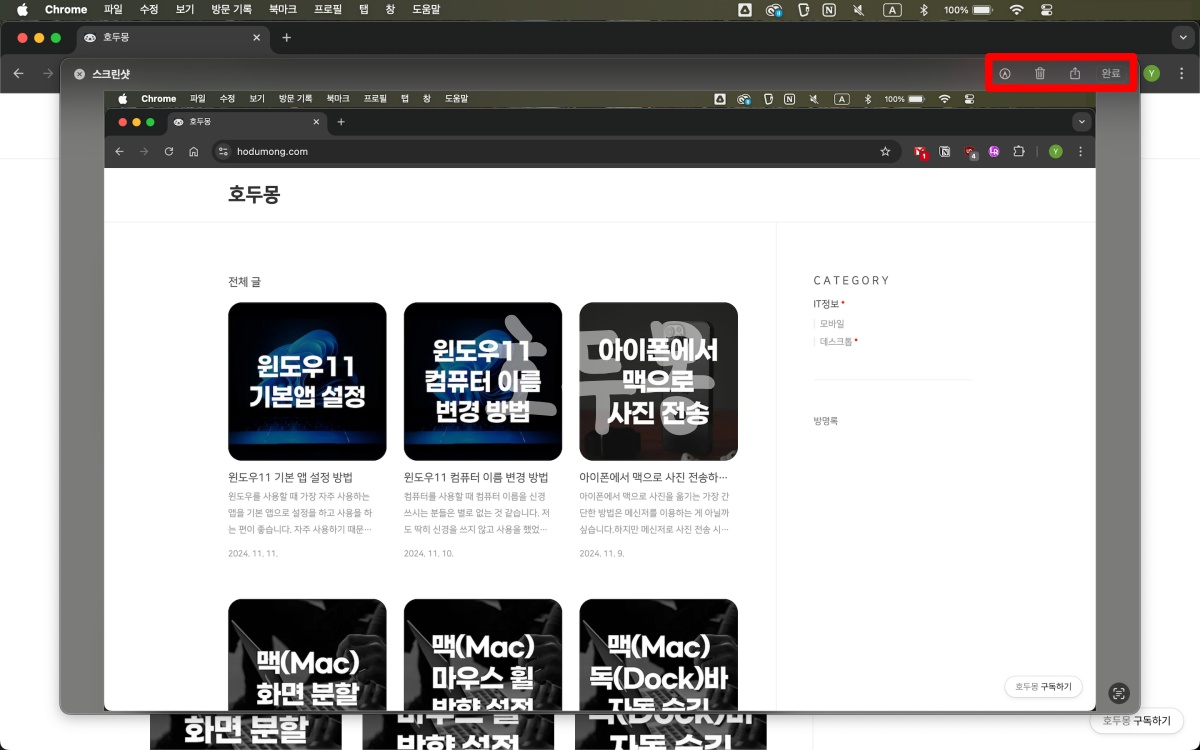Click the red extension icon badged 1
The image size is (1200, 750).
[x=921, y=152]
